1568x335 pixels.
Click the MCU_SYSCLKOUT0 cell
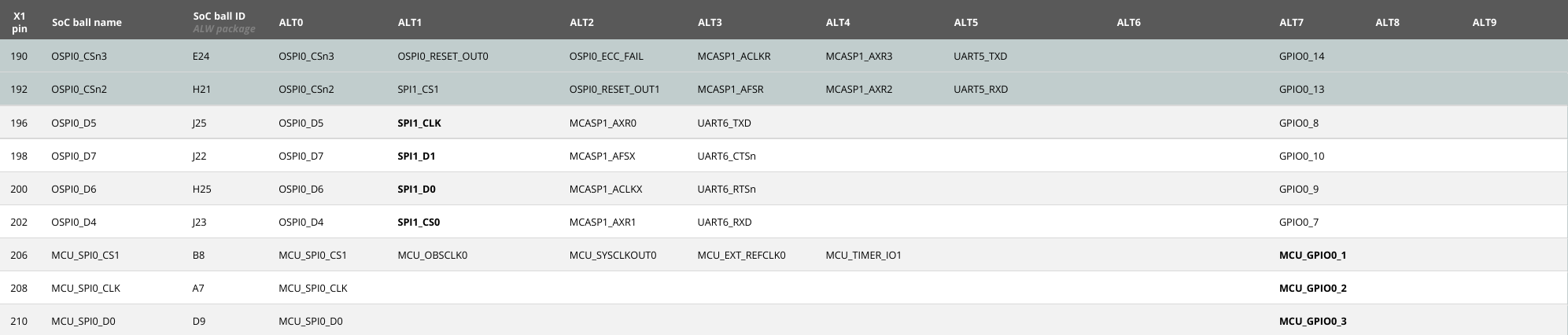[612, 255]
